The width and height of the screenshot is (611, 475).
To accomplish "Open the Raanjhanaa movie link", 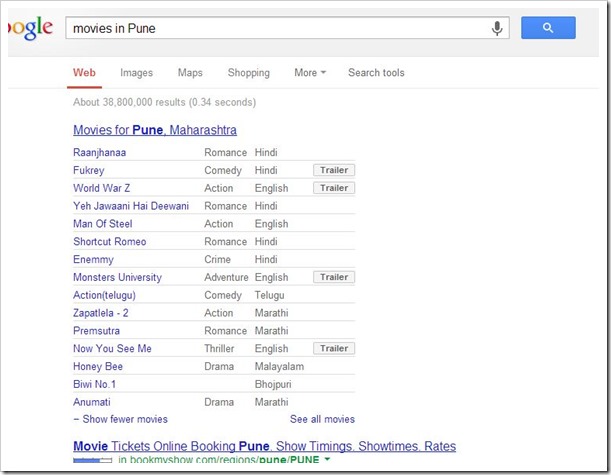I will (x=99, y=153).
